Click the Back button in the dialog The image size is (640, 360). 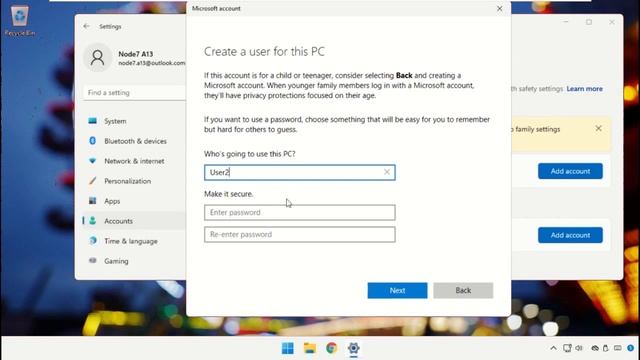point(463,291)
